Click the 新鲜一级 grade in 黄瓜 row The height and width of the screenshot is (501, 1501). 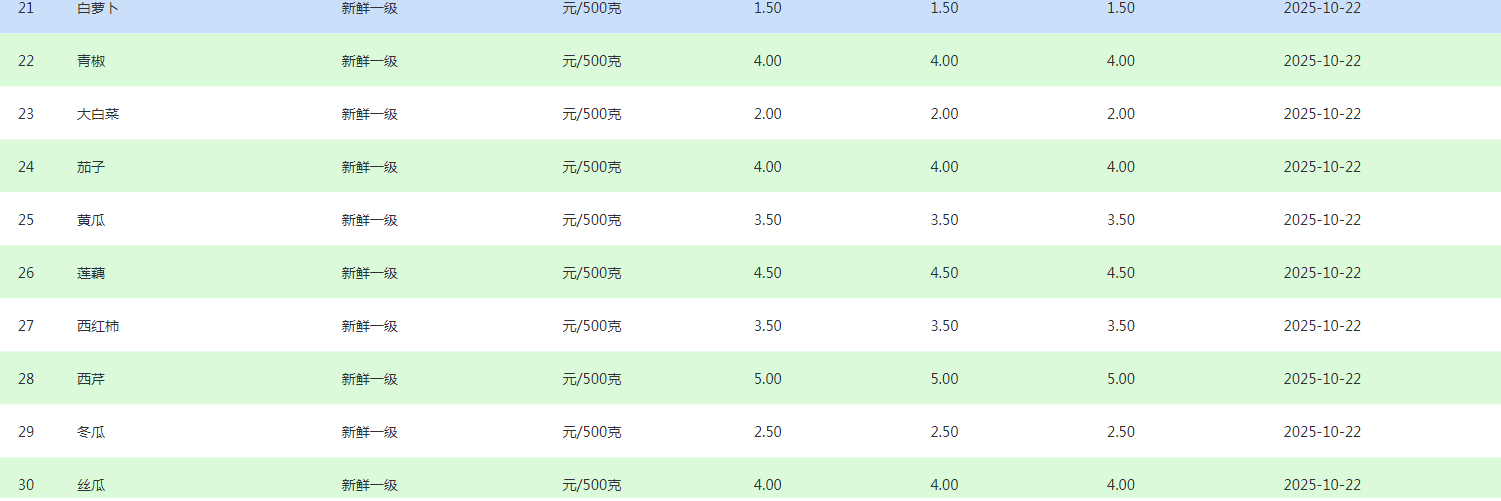(x=370, y=220)
